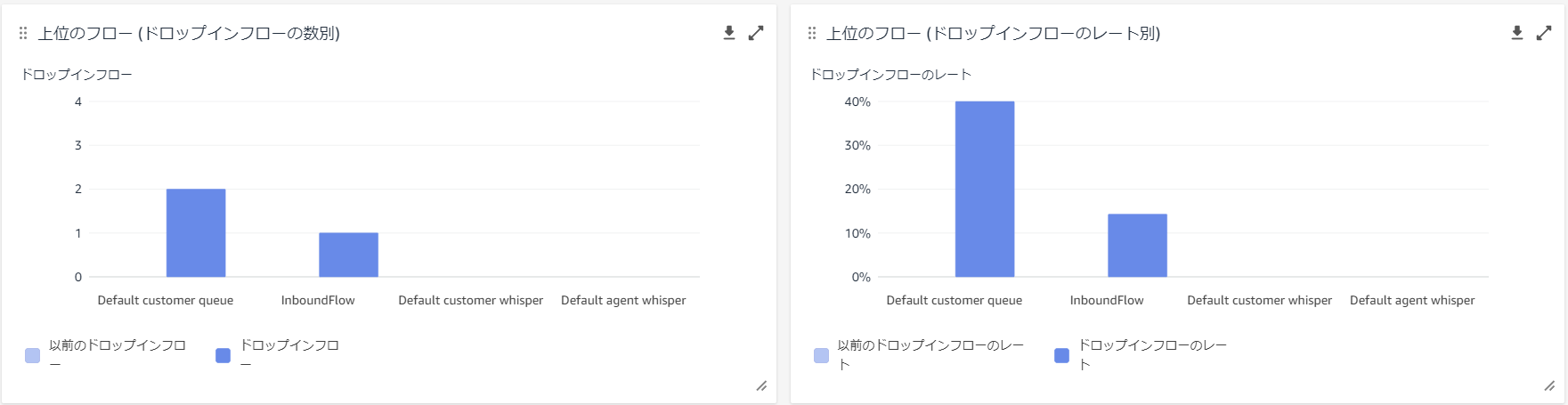Expand the drop-in flow rate widget fullscreen
Image resolution: width=1568 pixels, height=405 pixels.
(1544, 33)
